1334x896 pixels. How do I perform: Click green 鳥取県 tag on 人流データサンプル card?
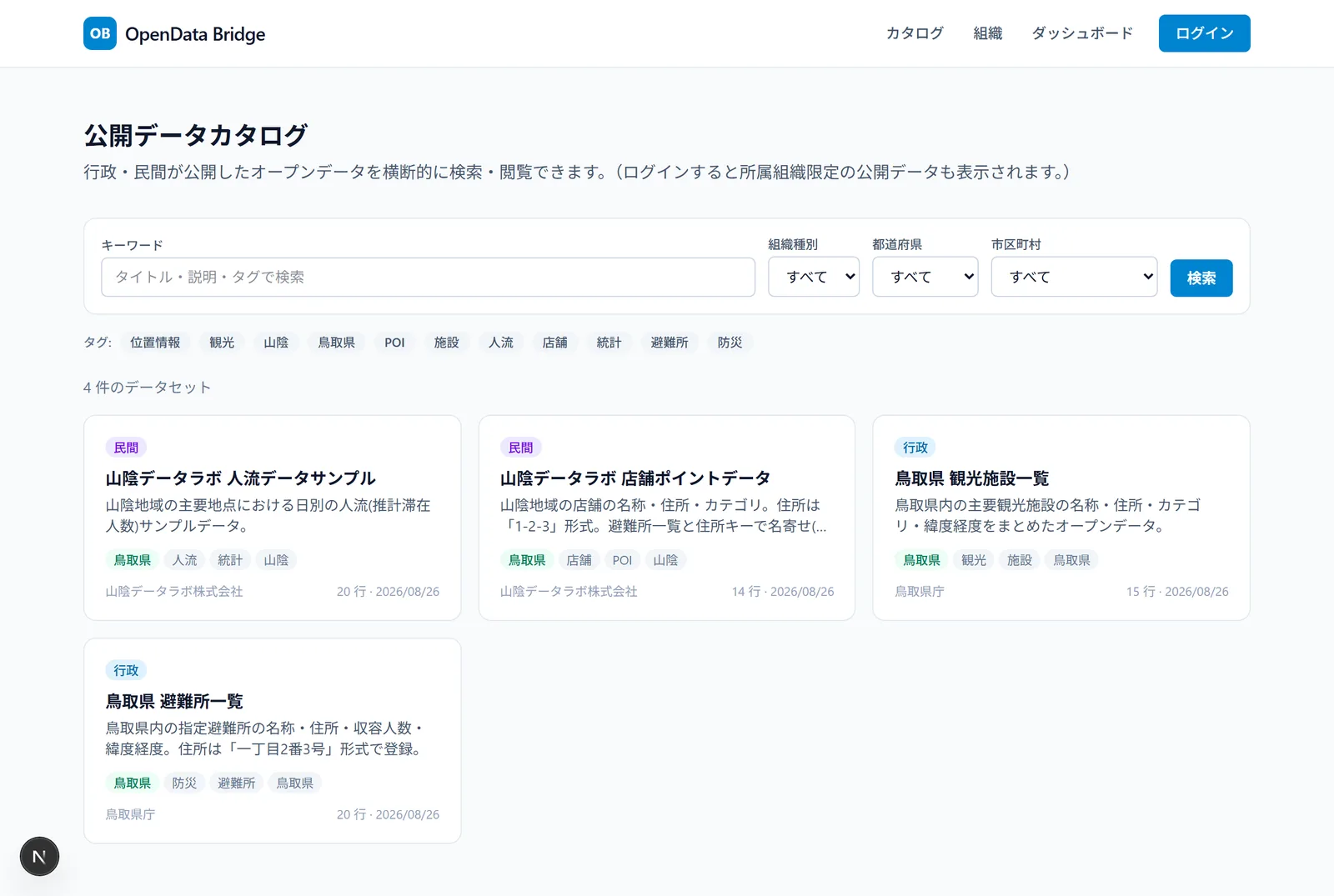coord(133,560)
